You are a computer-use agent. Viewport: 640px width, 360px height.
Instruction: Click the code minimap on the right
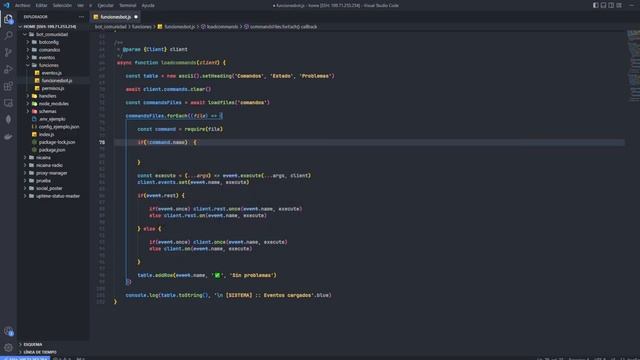(633, 65)
